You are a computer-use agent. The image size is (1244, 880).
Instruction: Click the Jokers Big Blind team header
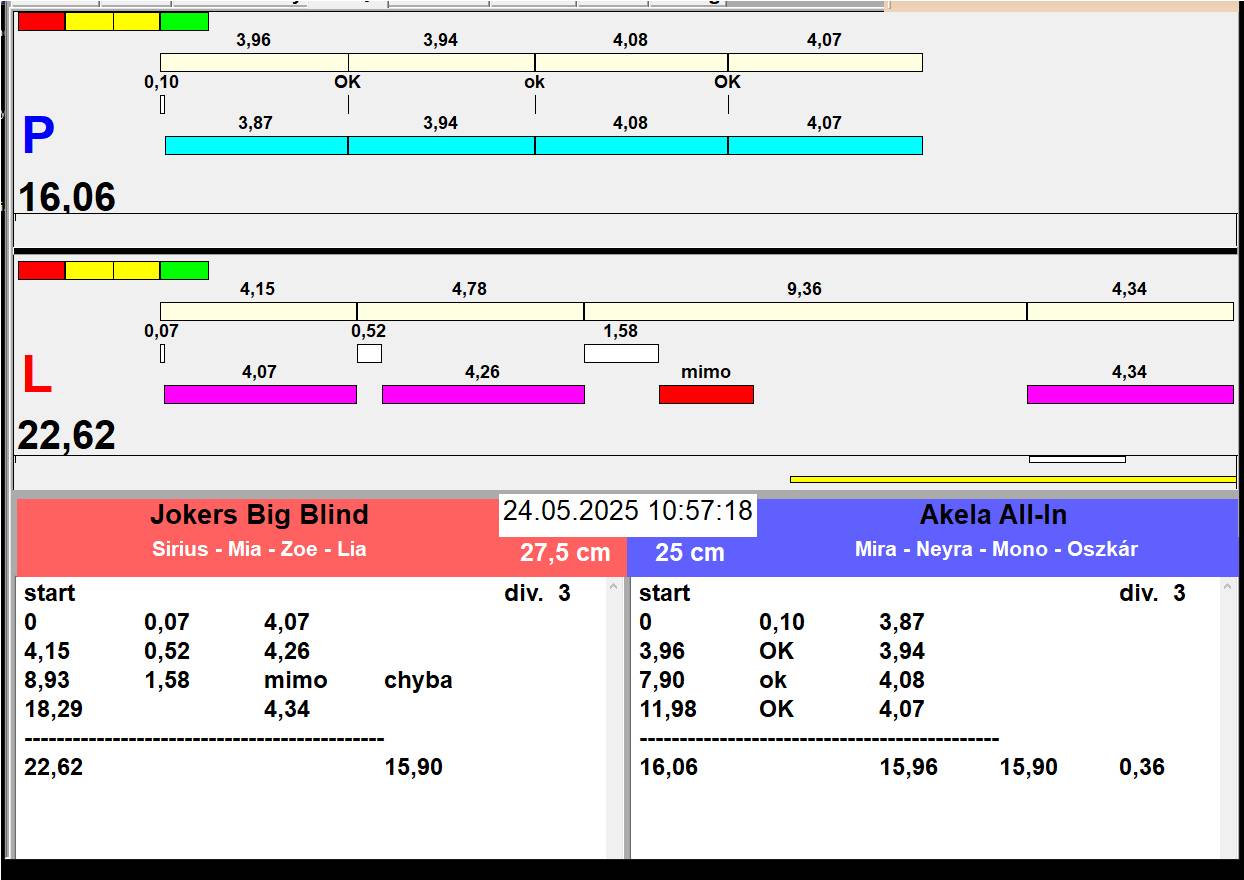click(259, 515)
